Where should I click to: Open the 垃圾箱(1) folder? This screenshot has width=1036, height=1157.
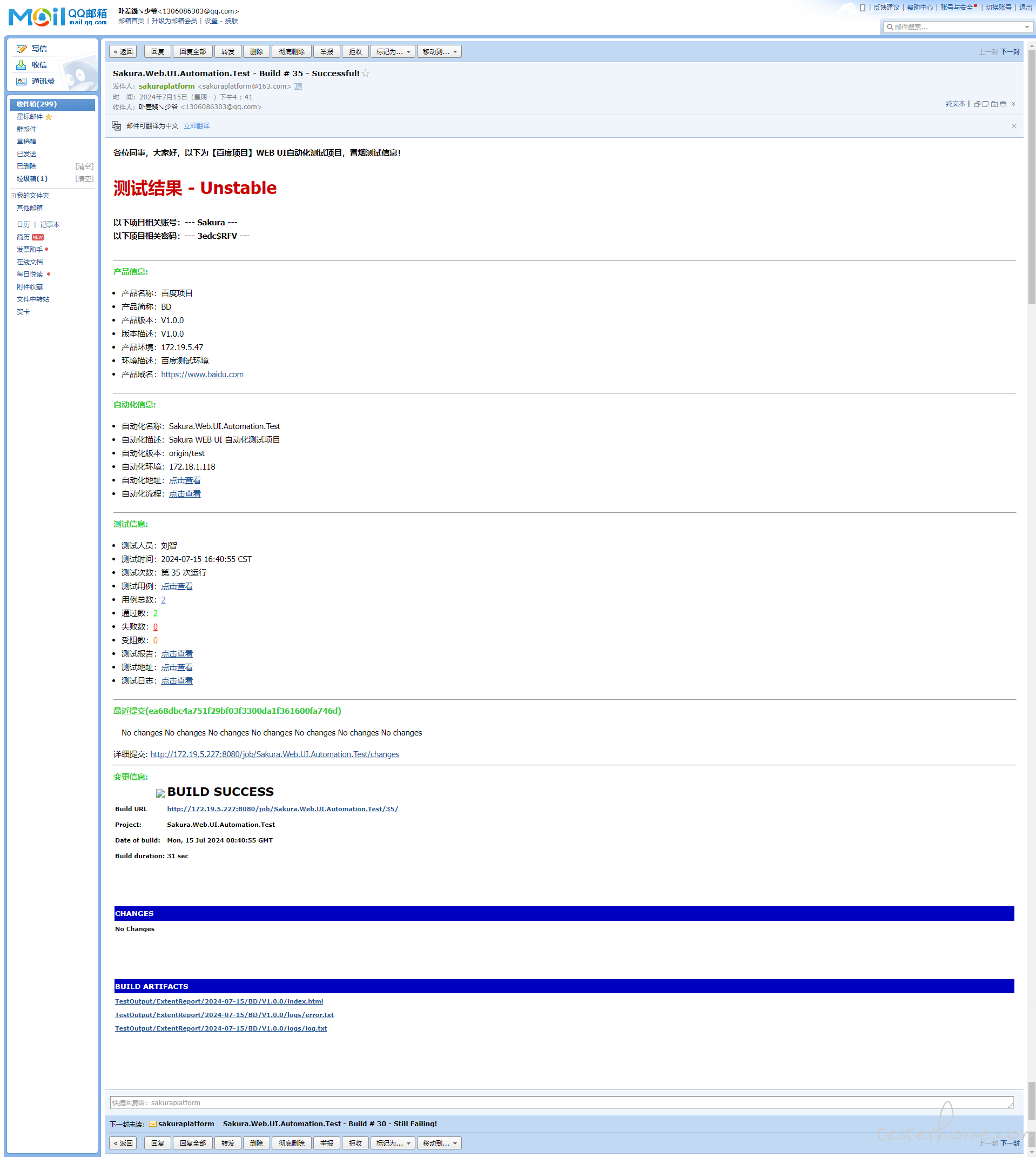(32, 179)
